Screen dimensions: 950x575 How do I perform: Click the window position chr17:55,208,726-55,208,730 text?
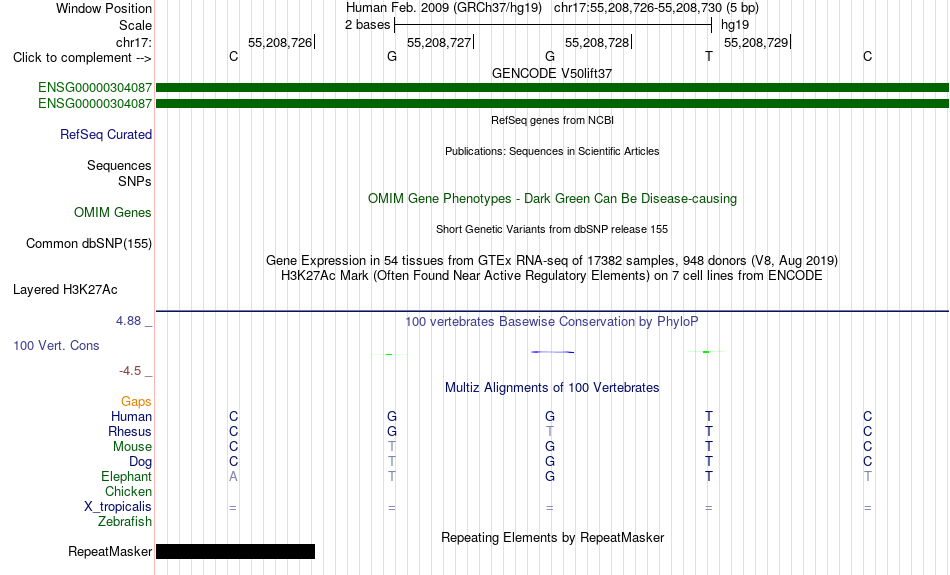click(637, 8)
